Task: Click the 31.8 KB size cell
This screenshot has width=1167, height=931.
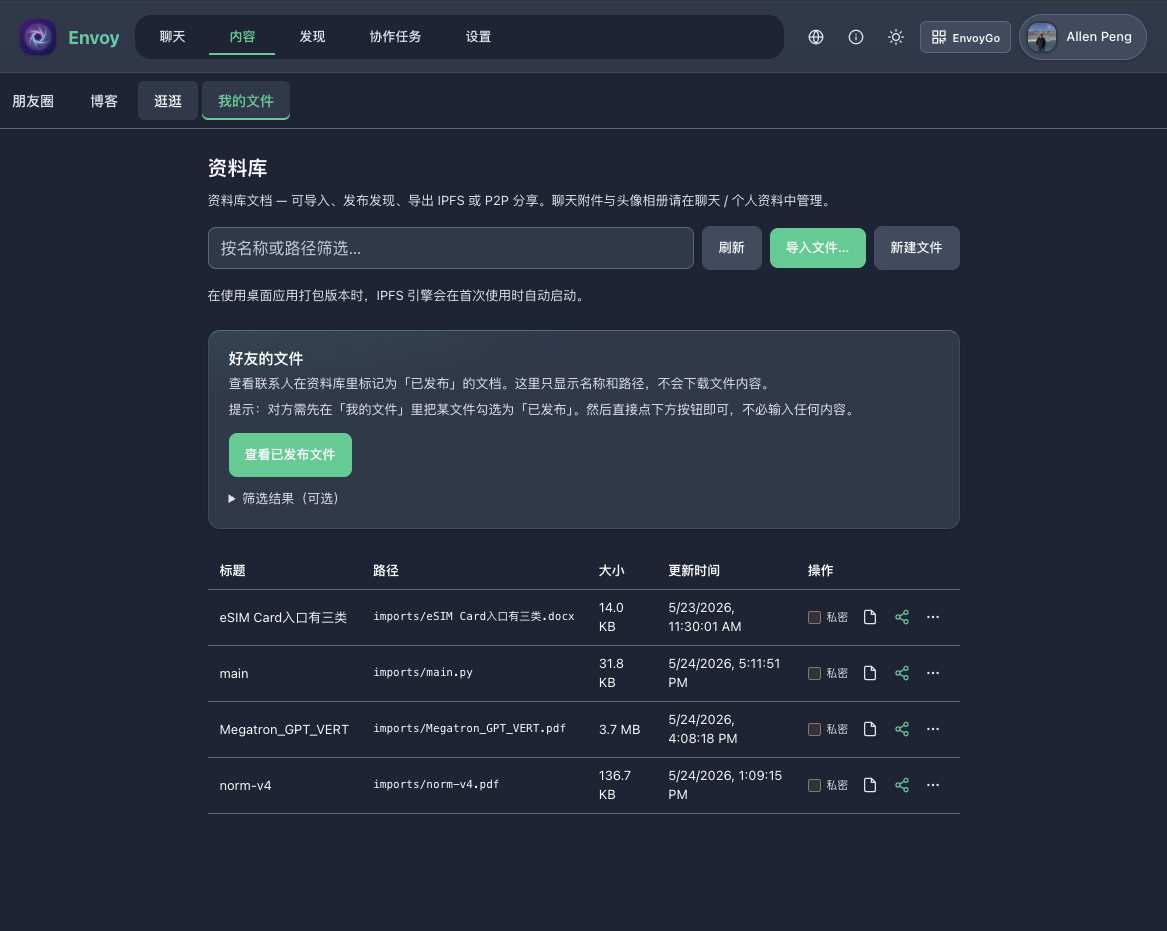Action: coord(611,673)
